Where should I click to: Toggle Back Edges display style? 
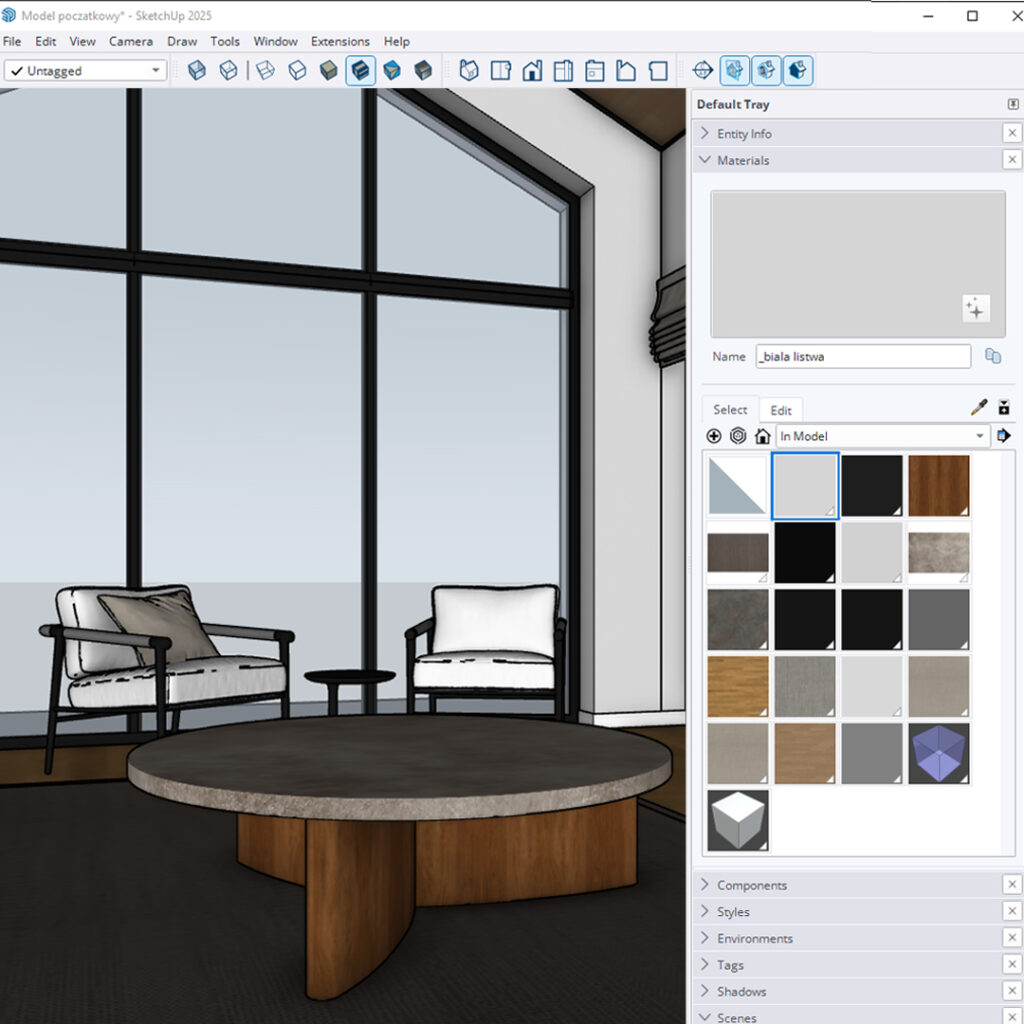click(x=229, y=71)
